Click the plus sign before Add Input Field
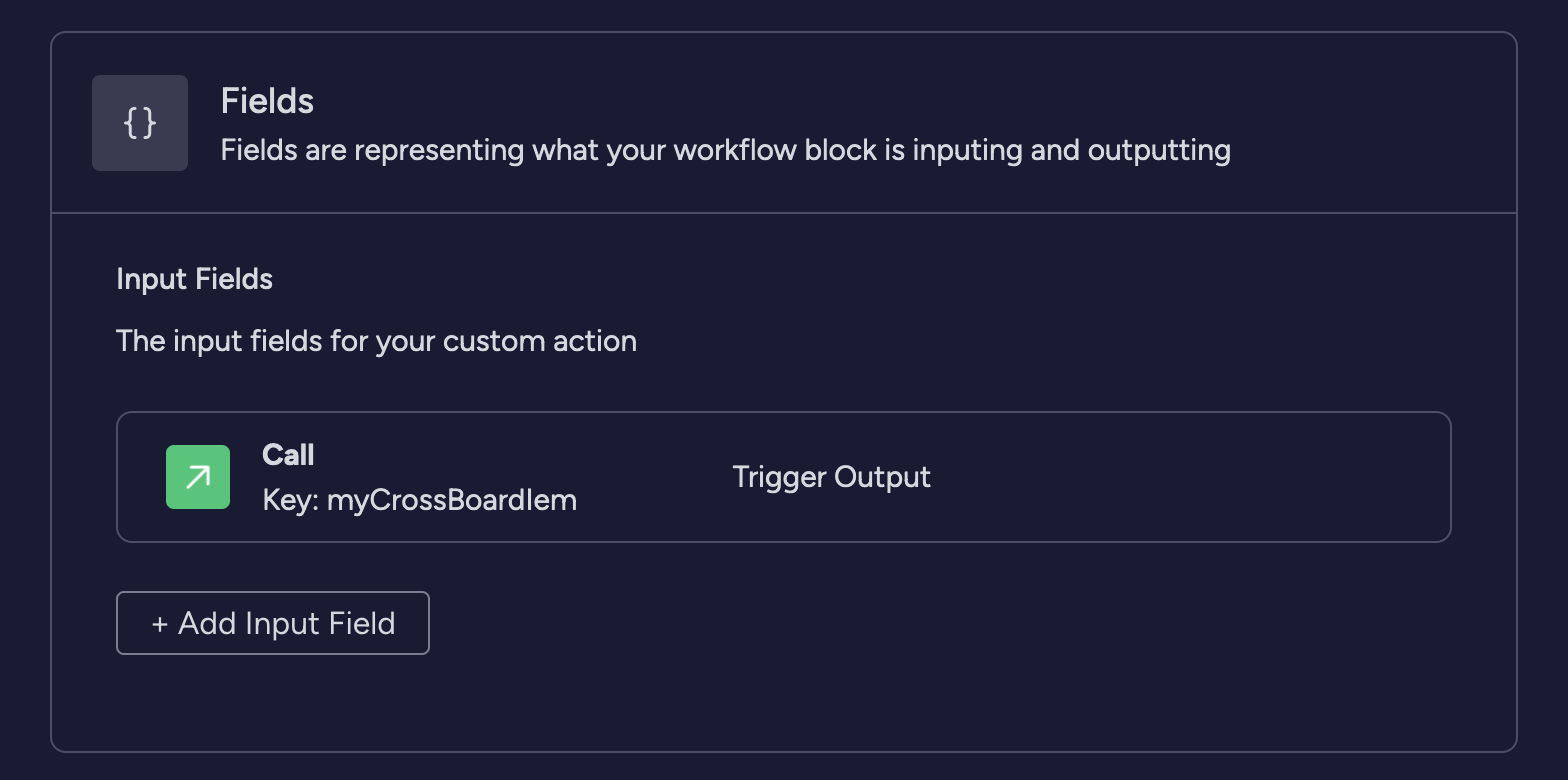Screen dimensions: 1568x780 (x=159, y=624)
